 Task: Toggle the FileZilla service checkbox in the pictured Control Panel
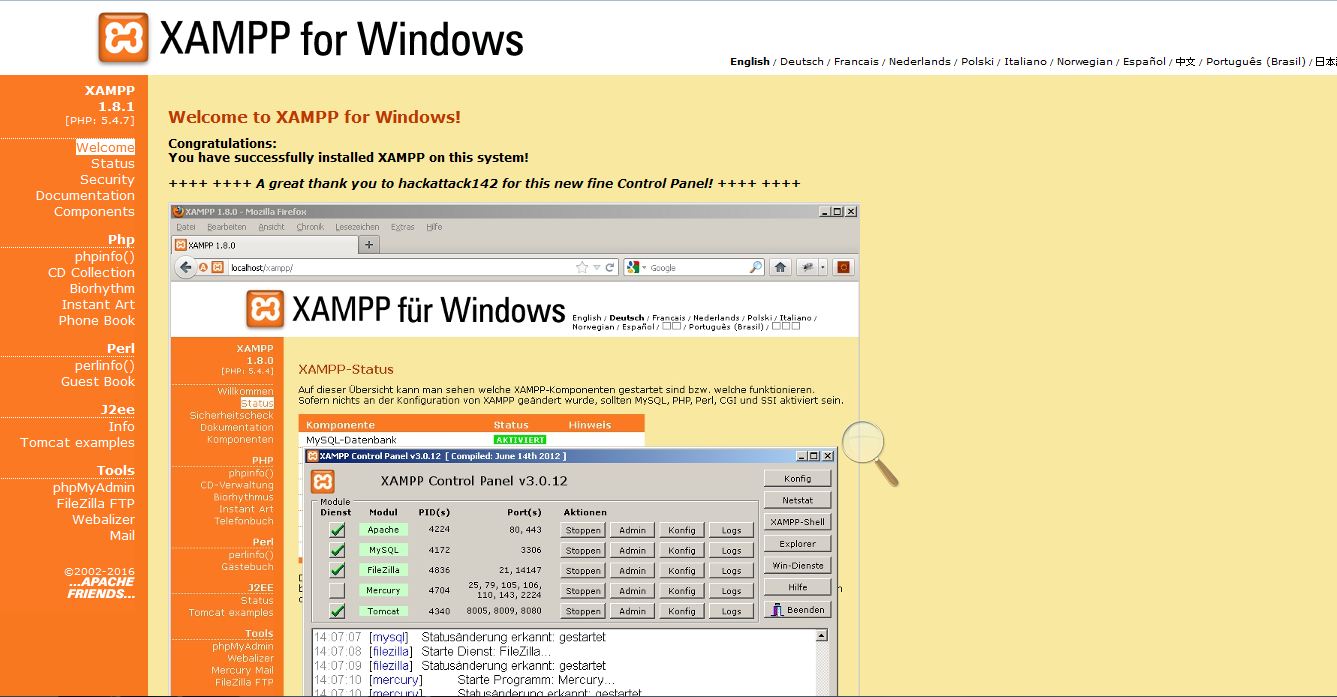(x=337, y=570)
